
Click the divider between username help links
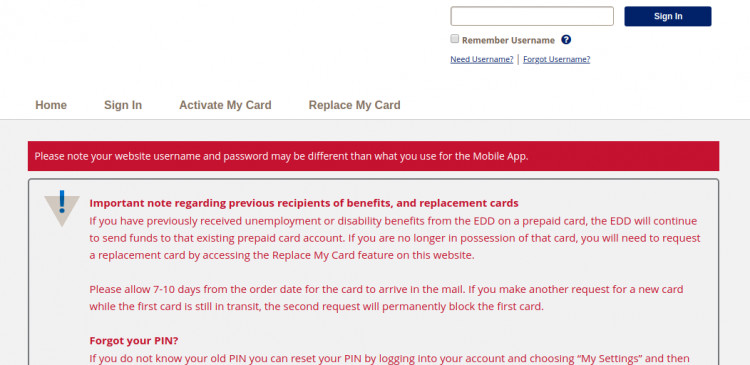(x=518, y=59)
